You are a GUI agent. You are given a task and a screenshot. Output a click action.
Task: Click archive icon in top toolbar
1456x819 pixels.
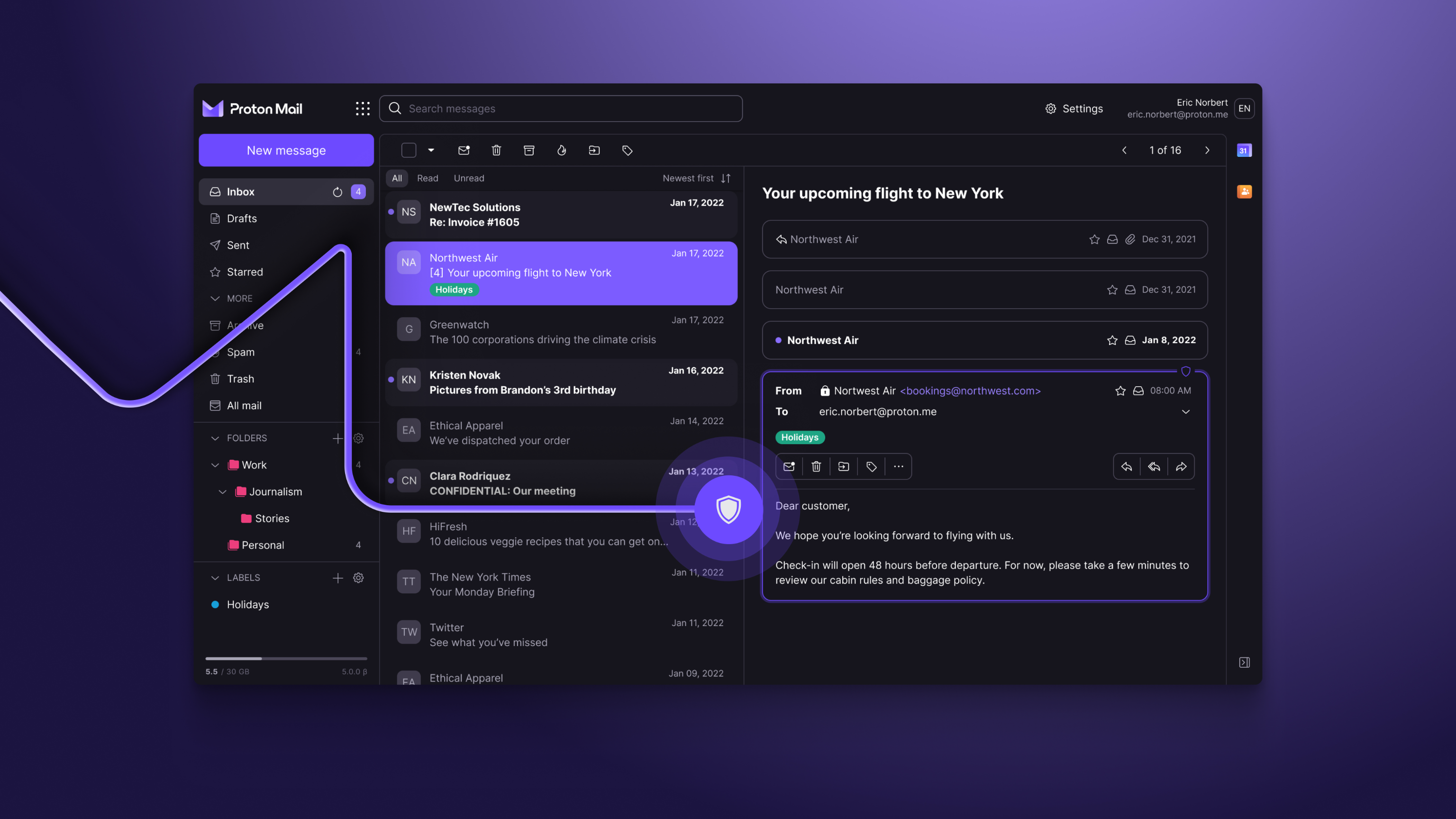point(529,150)
